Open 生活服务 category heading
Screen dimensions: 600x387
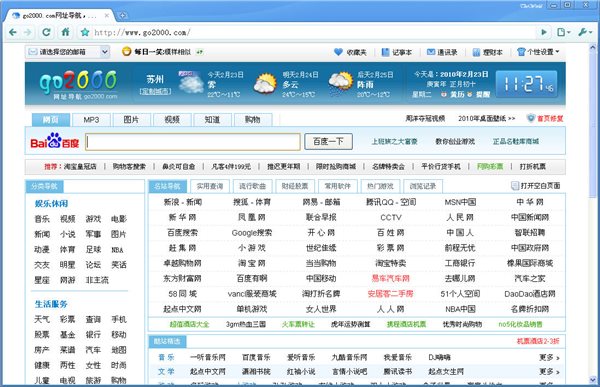(51, 304)
